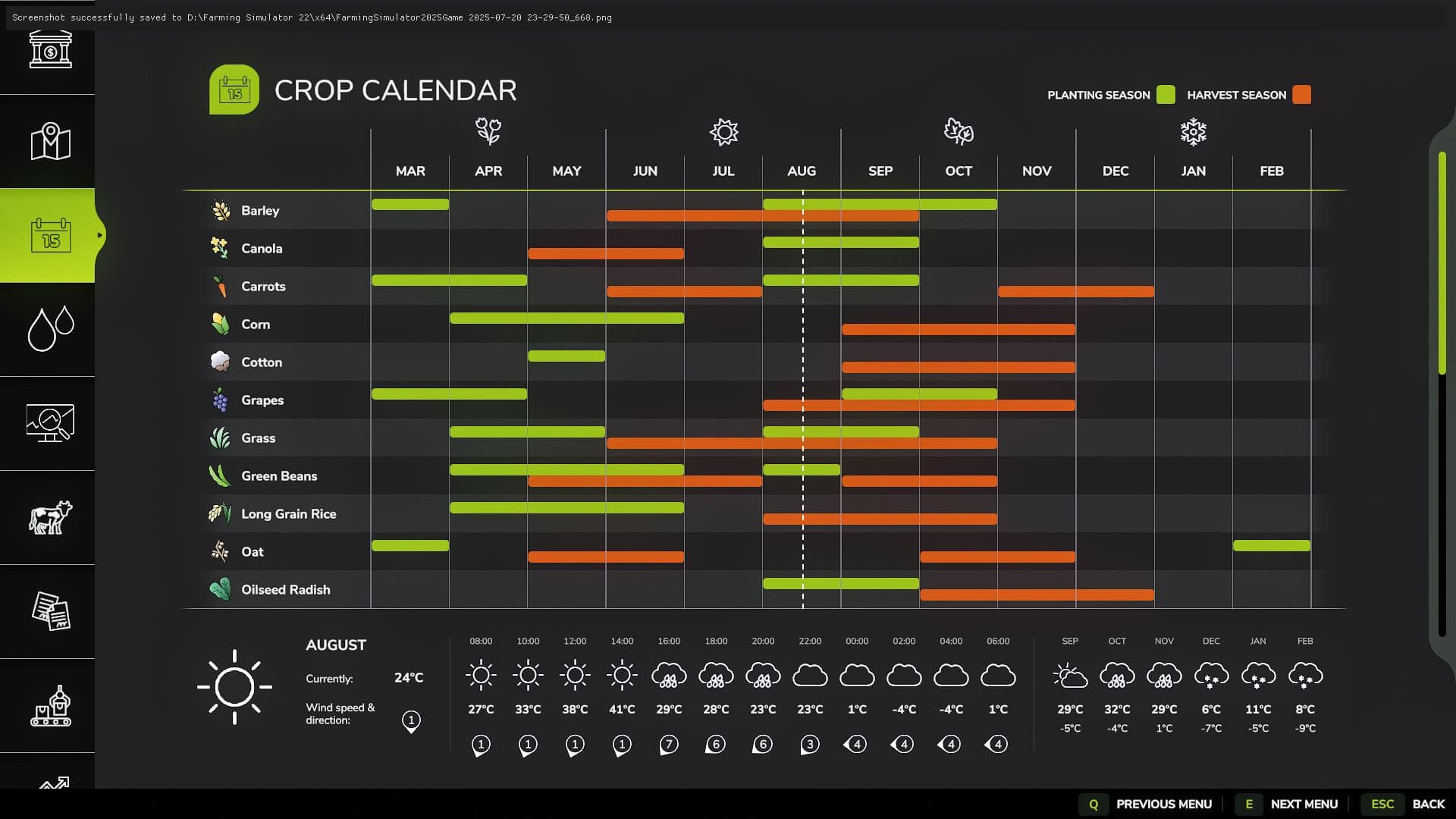Select the crop calendar sidebar icon
1456x819 pixels.
[x=50, y=236]
